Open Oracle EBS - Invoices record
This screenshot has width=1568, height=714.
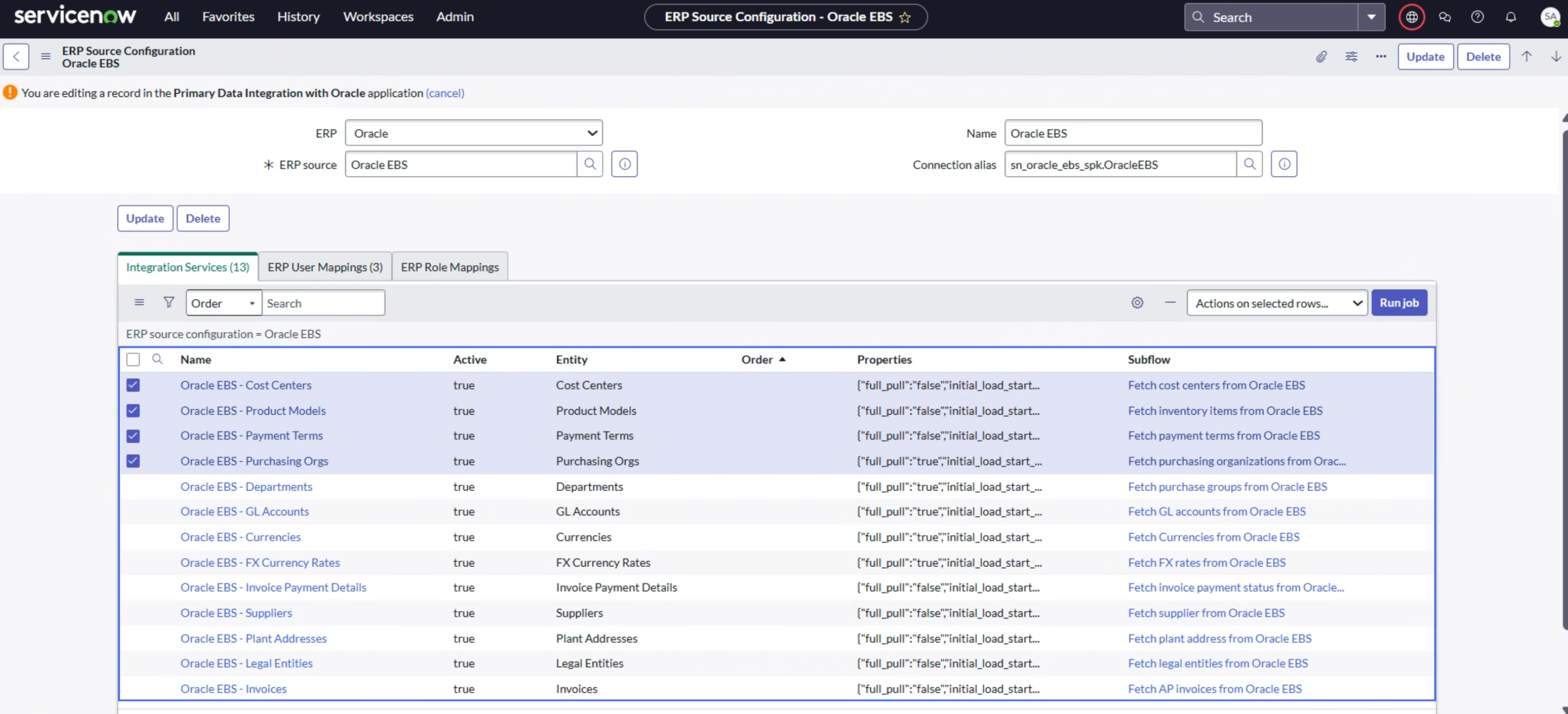[x=233, y=688]
